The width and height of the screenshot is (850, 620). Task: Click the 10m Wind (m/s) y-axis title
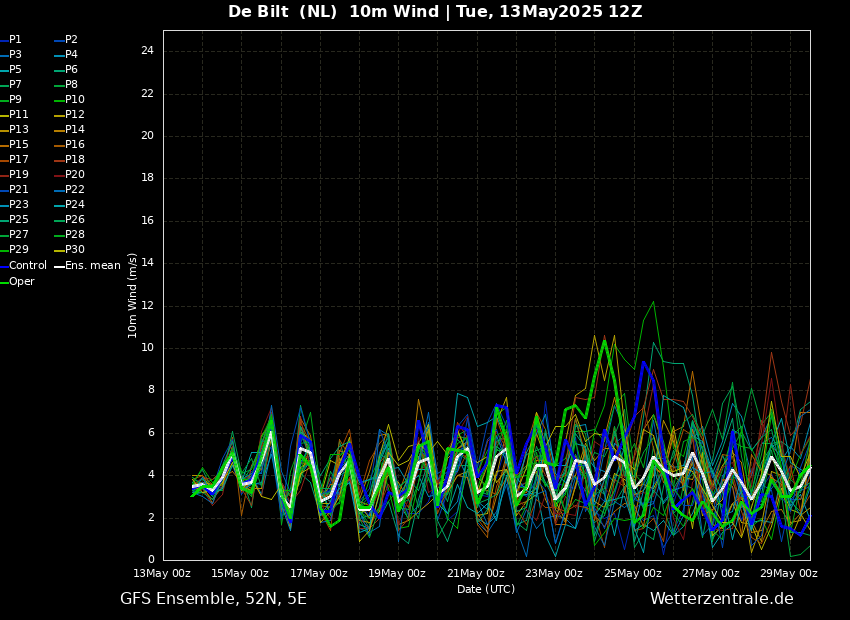click(x=133, y=295)
